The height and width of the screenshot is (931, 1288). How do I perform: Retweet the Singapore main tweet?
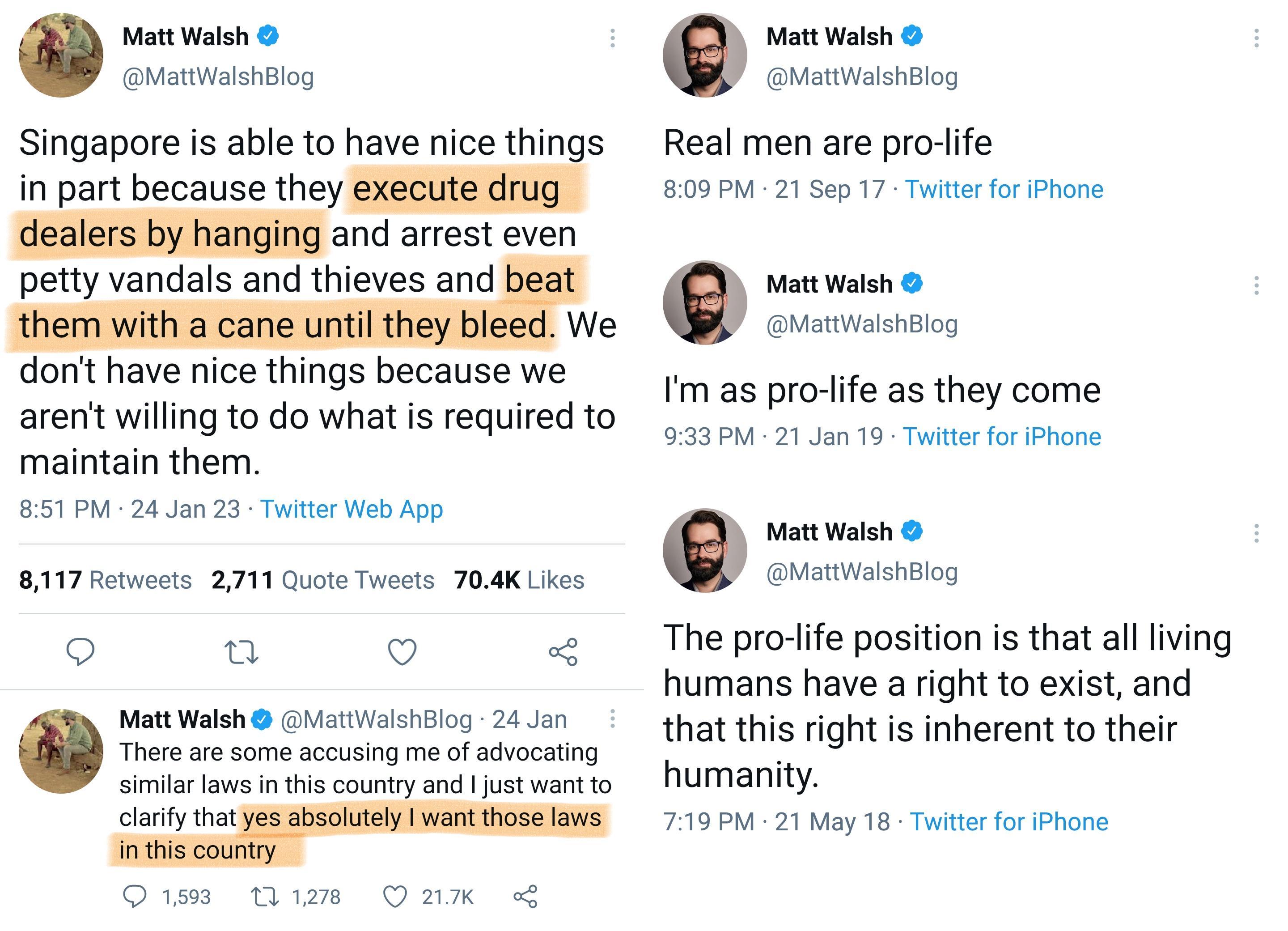pos(241,652)
